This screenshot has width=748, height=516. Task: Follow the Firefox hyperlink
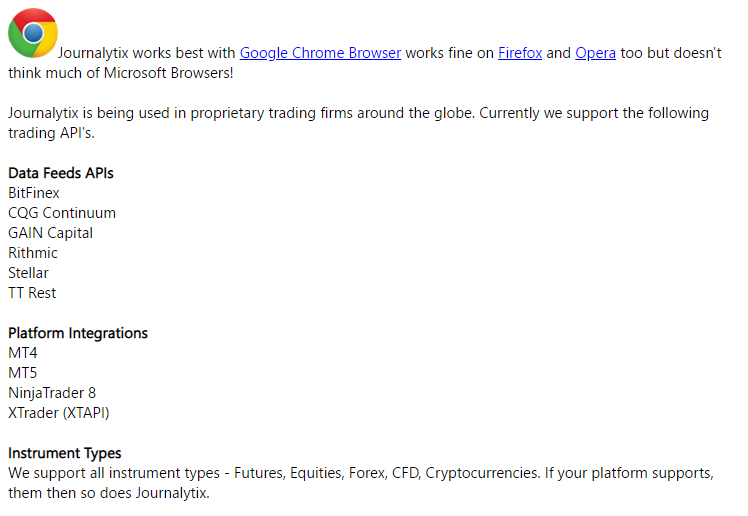click(520, 53)
